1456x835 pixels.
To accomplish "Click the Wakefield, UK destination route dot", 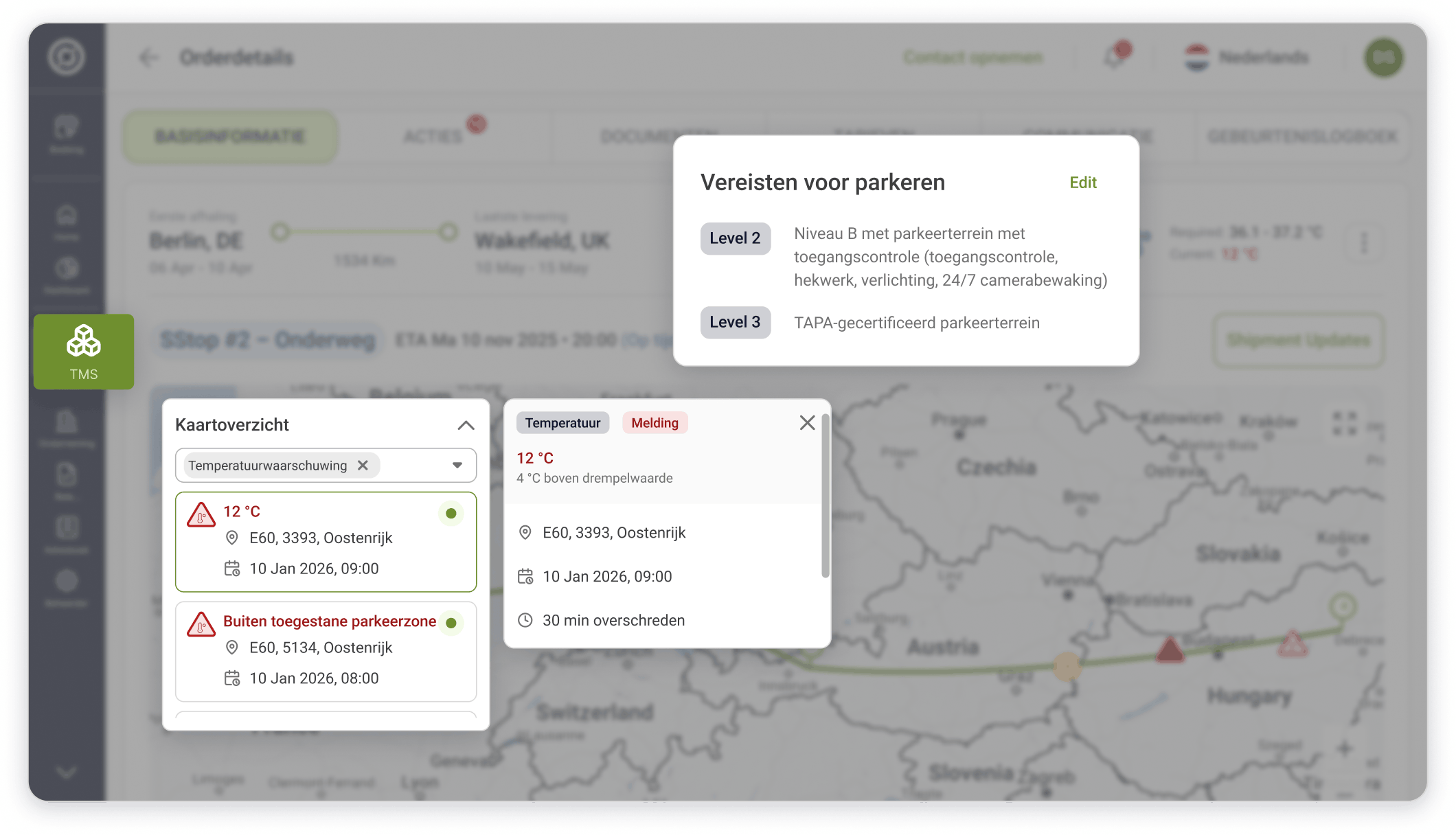I will [448, 232].
